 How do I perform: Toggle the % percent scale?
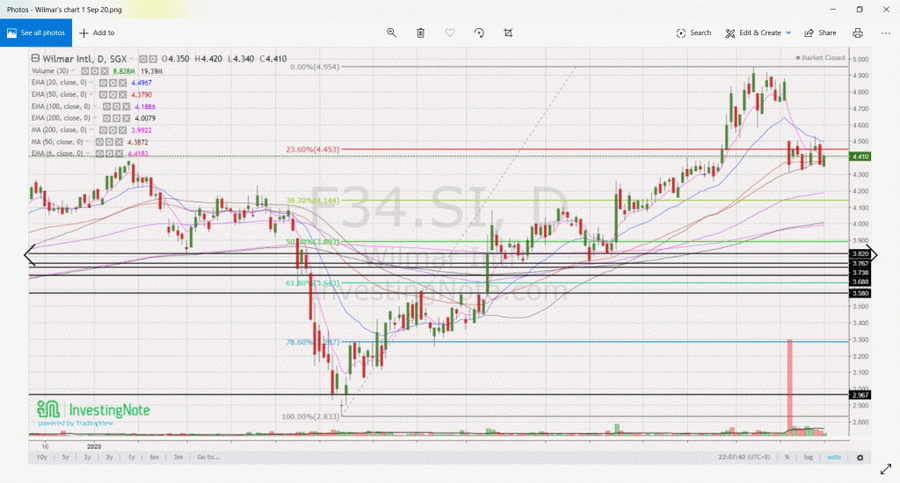787,457
